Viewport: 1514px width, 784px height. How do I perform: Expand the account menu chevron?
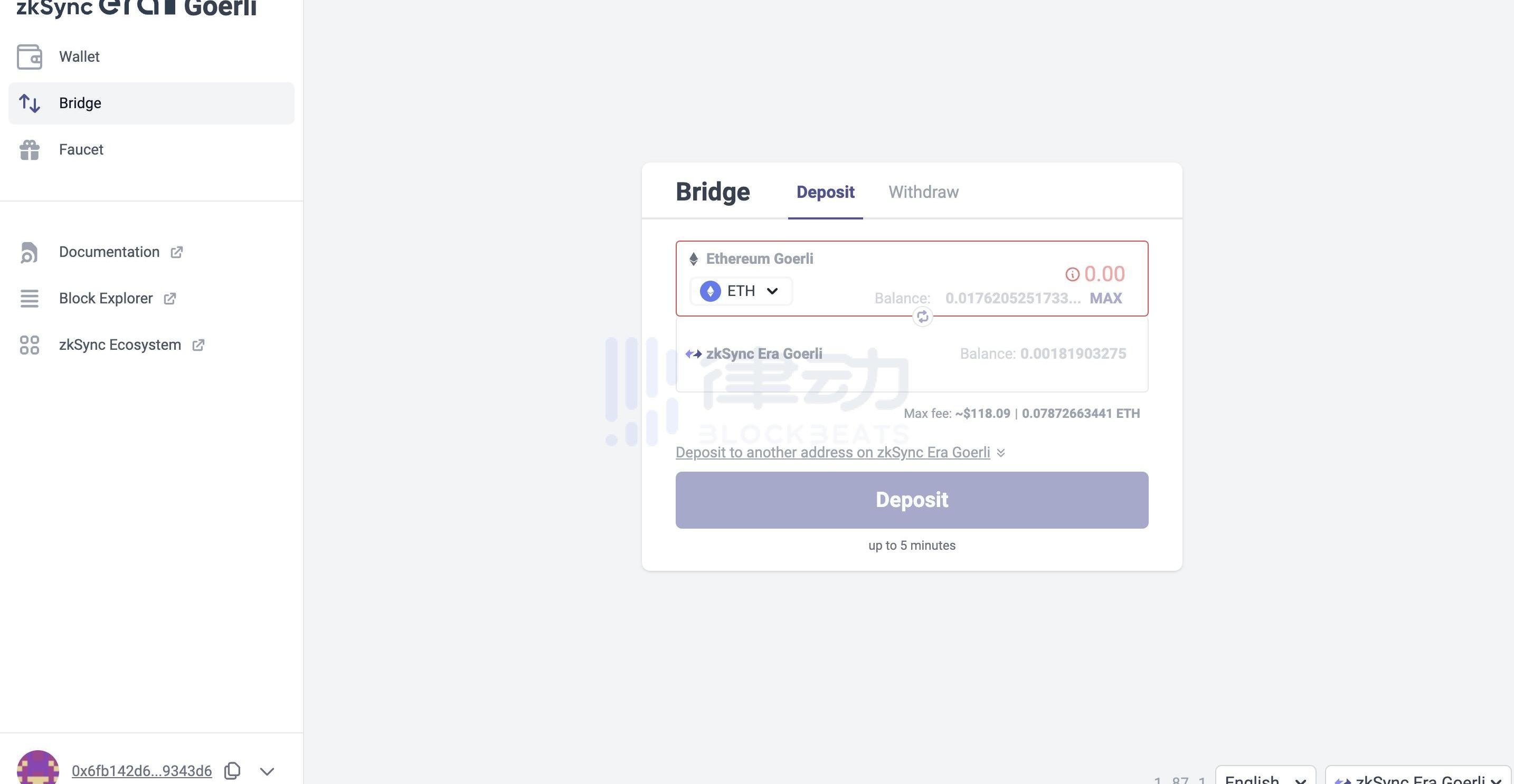[267, 771]
